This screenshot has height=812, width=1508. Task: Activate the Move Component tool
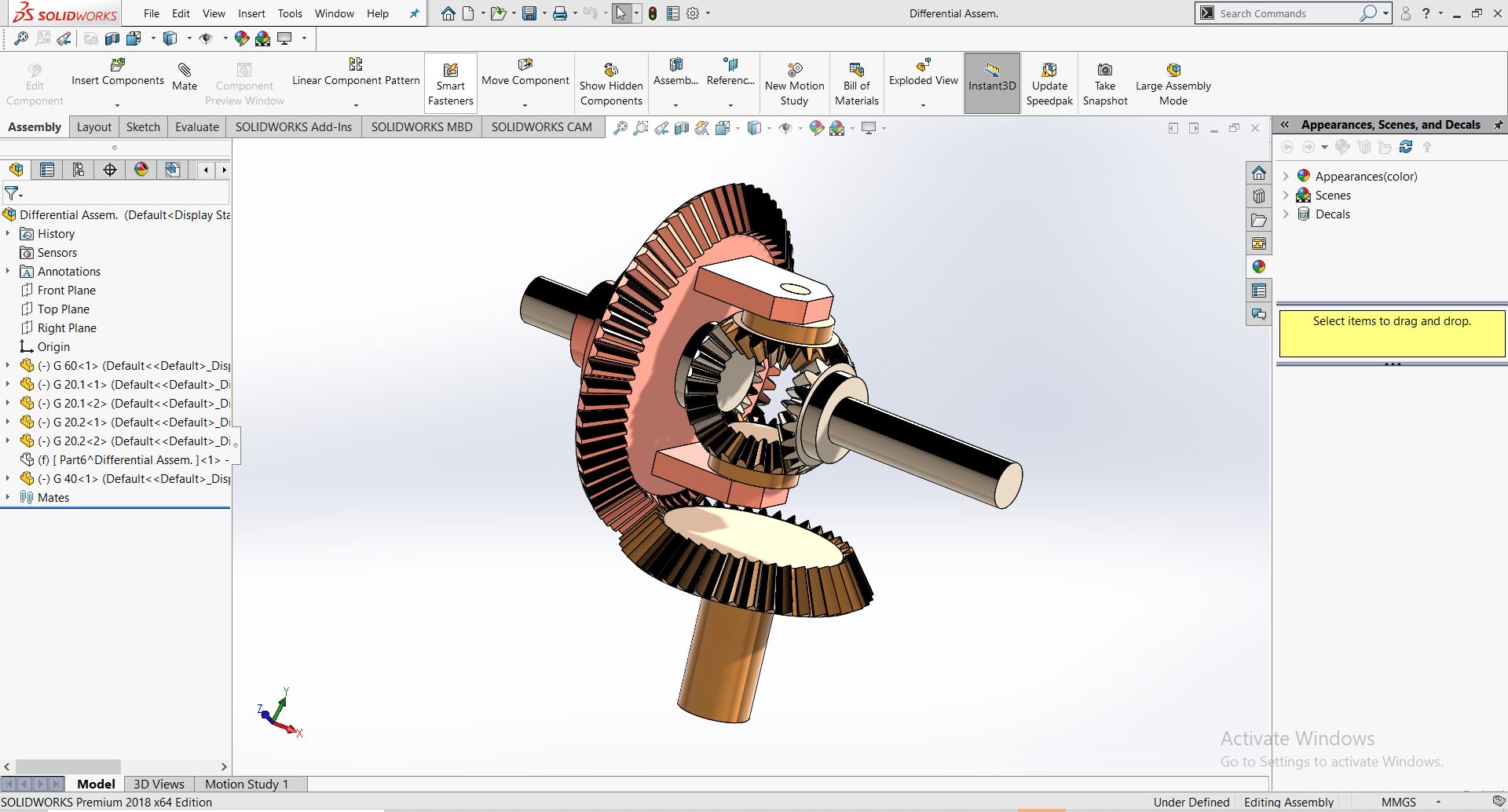point(525,72)
